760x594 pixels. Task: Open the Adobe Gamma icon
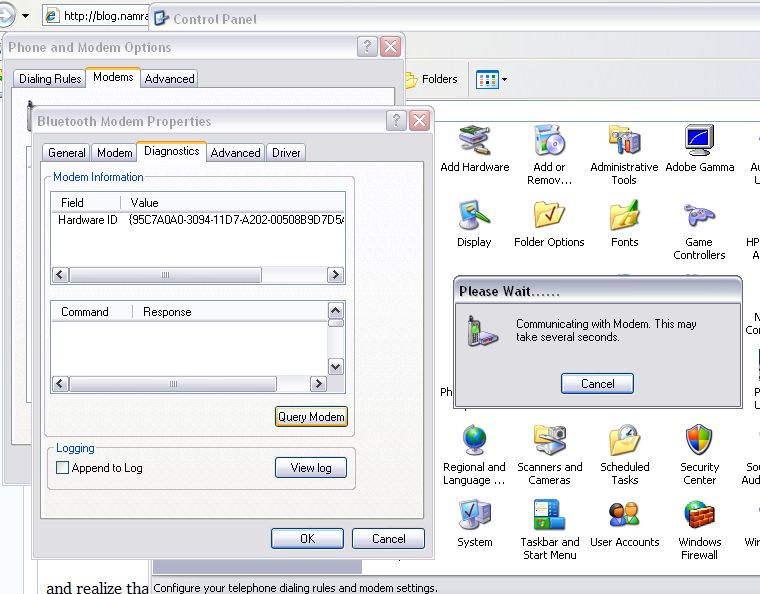click(699, 142)
